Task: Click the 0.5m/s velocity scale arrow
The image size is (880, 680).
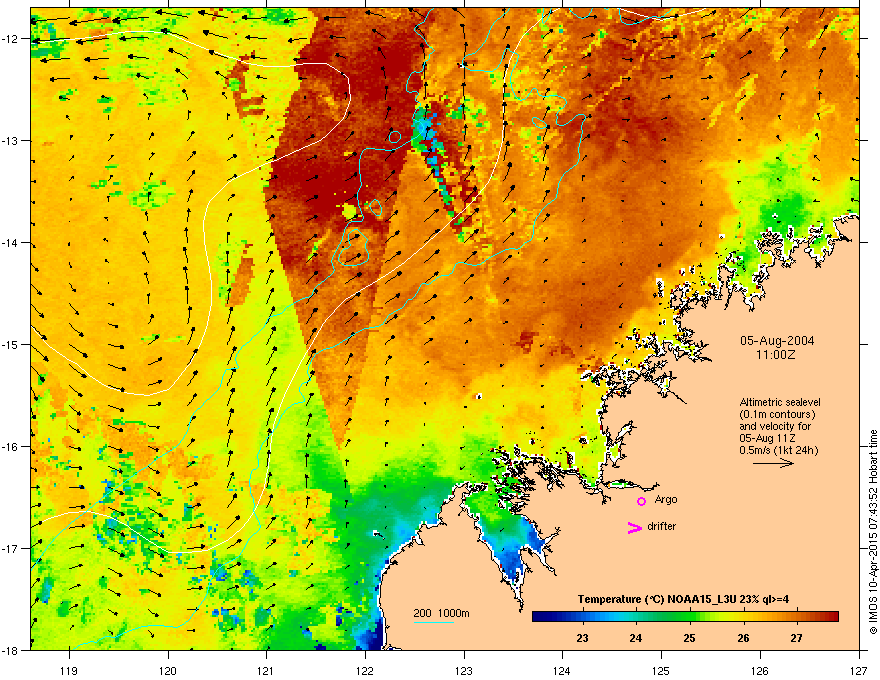Action: (773, 463)
